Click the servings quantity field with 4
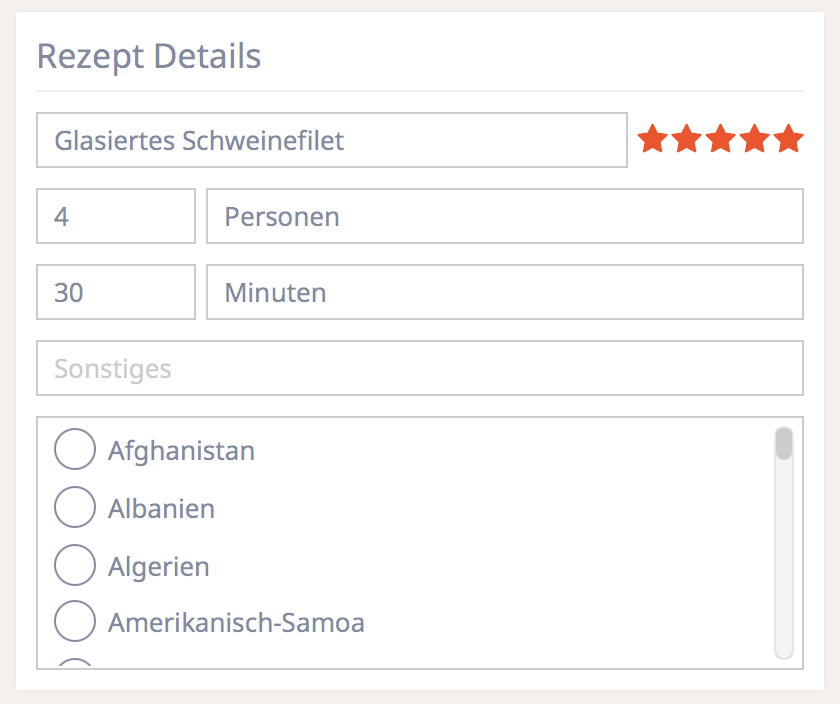This screenshot has height=704, width=840. coord(115,216)
